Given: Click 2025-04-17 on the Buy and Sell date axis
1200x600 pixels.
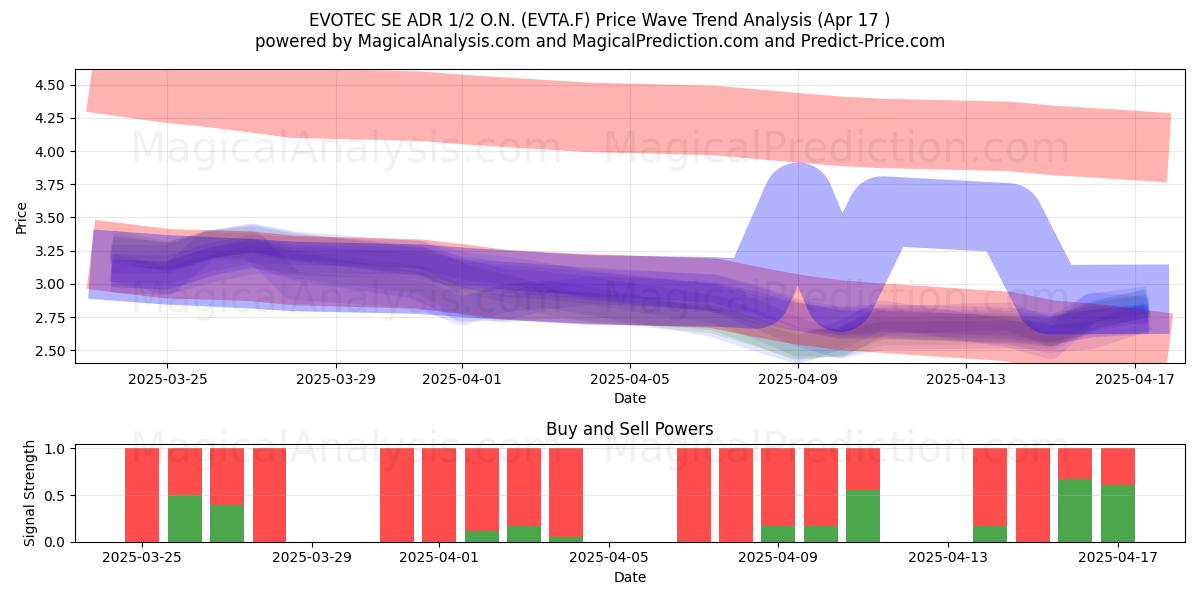Looking at the screenshot, I should (x=1117, y=558).
